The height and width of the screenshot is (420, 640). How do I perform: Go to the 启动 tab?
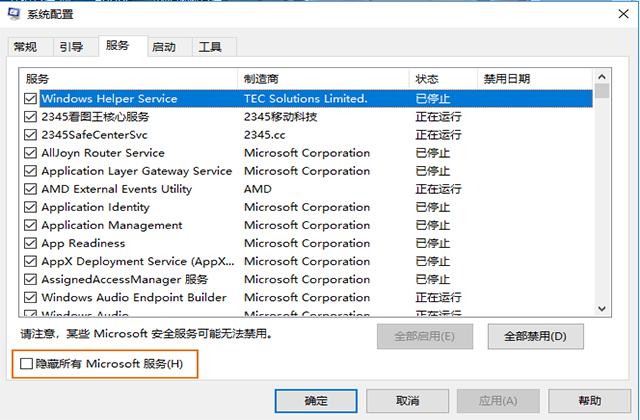(x=164, y=47)
